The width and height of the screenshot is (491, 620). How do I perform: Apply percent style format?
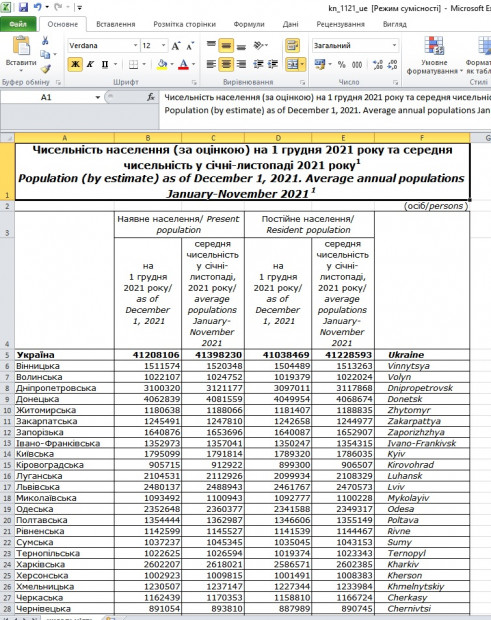(x=342, y=64)
